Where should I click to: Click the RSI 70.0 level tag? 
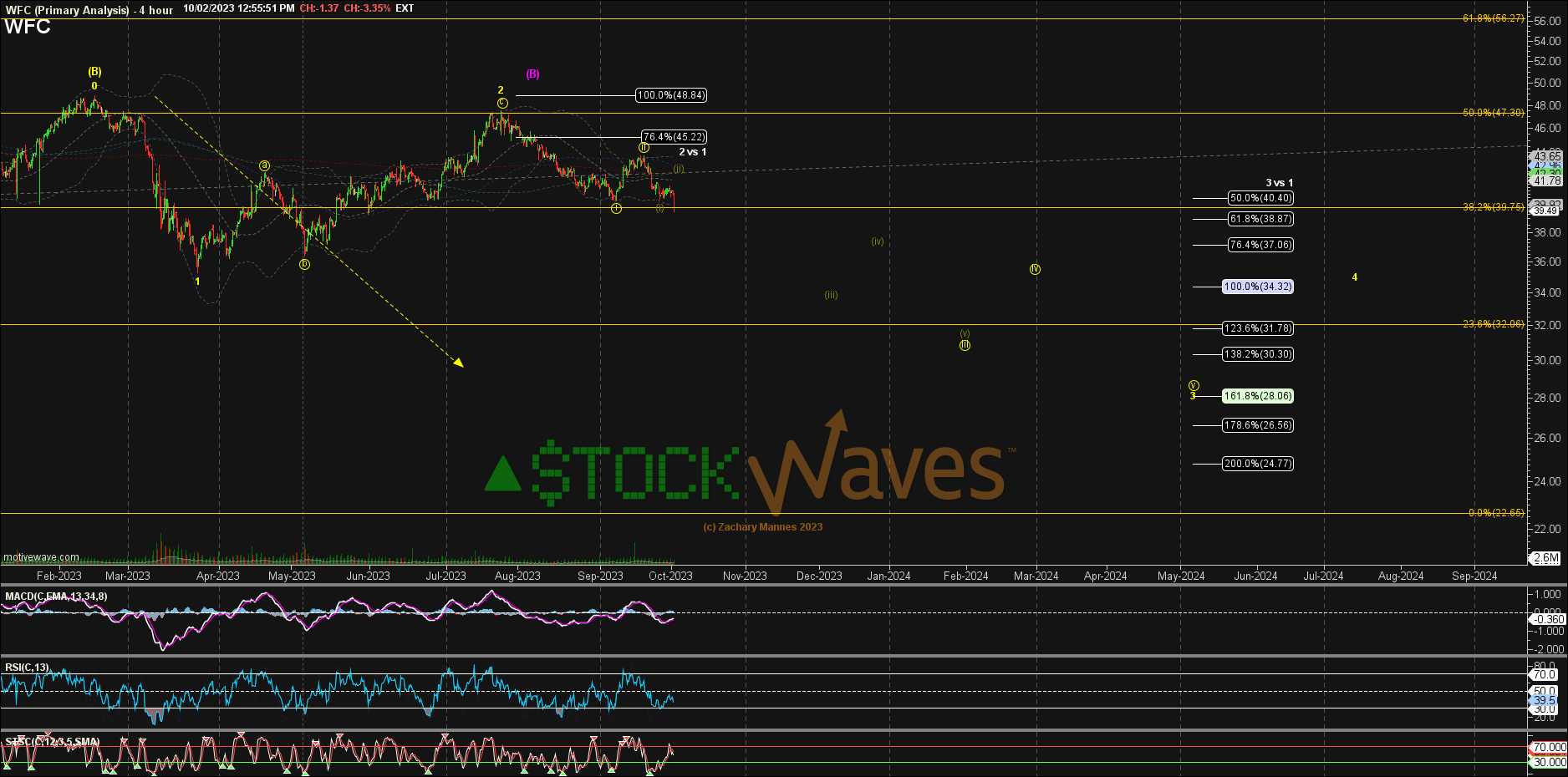click(x=1545, y=674)
